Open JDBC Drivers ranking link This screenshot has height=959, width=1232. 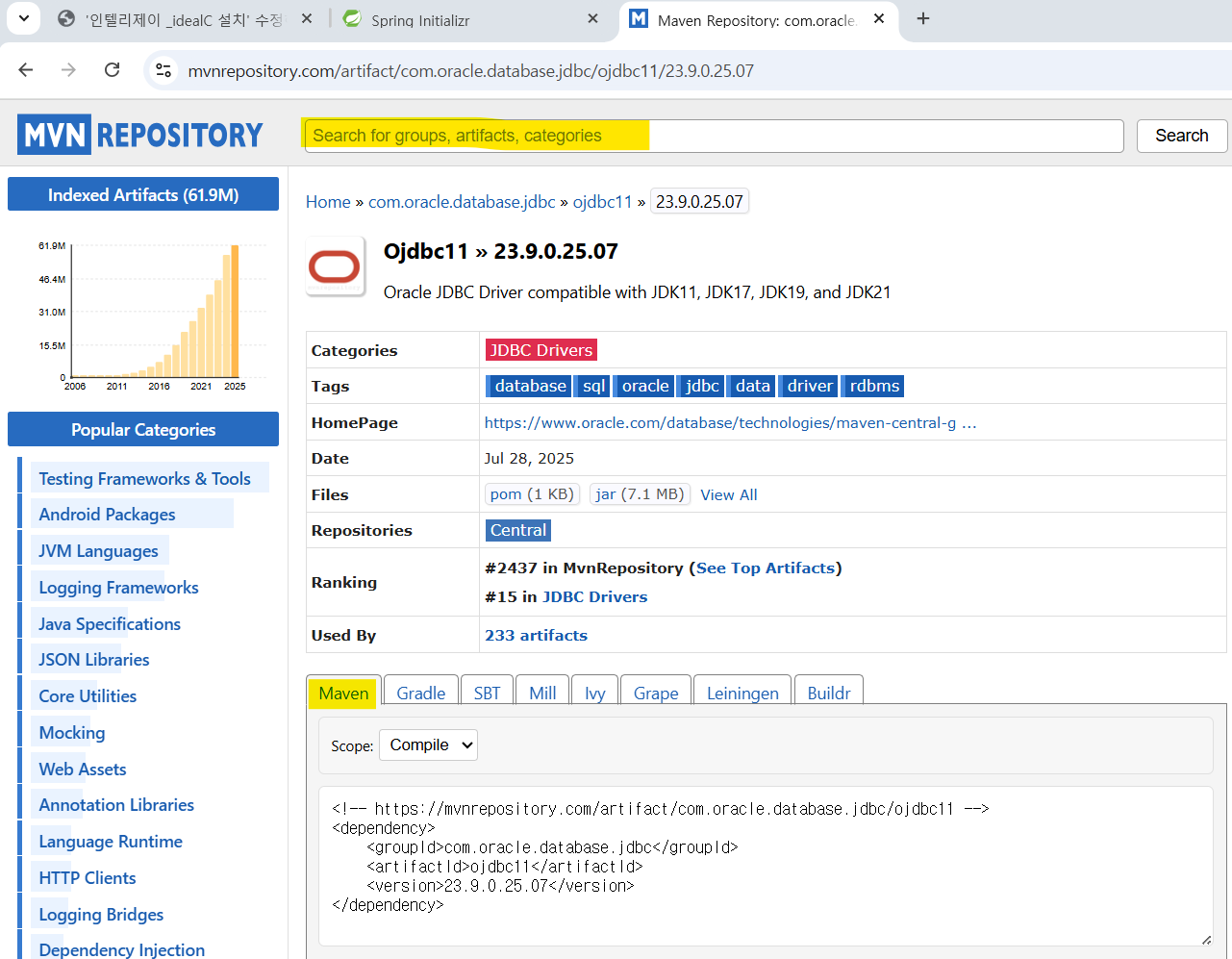tap(594, 597)
